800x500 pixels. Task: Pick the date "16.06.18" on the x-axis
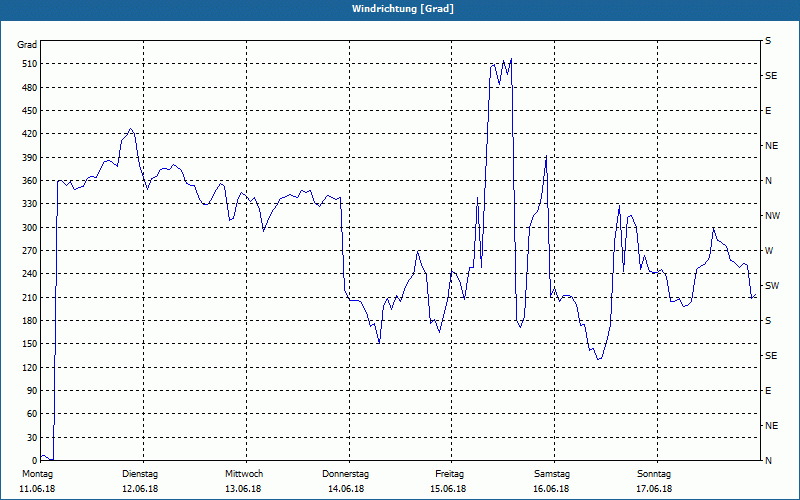tap(551, 489)
